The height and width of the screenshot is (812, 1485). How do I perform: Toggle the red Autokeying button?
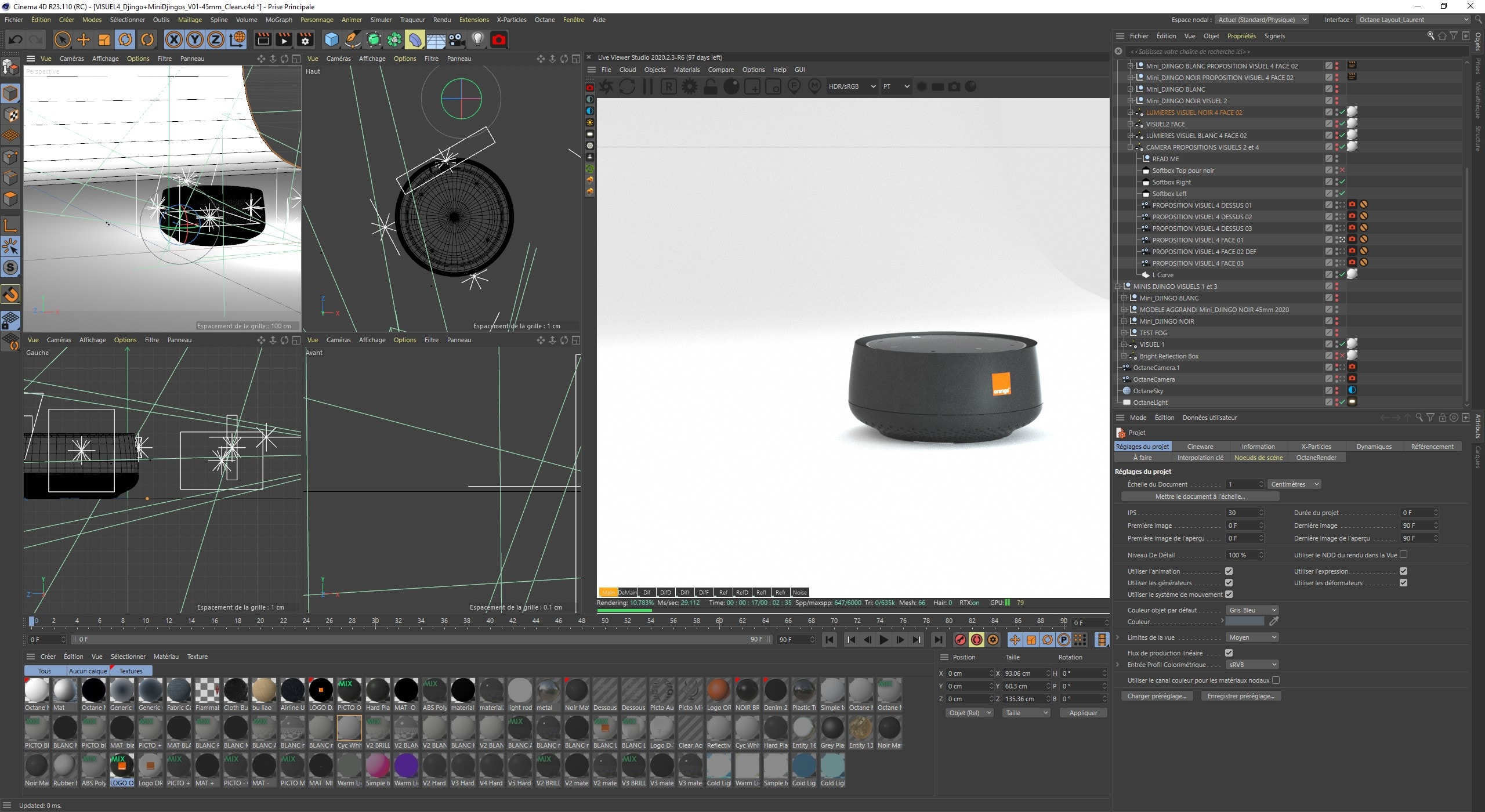[976, 639]
